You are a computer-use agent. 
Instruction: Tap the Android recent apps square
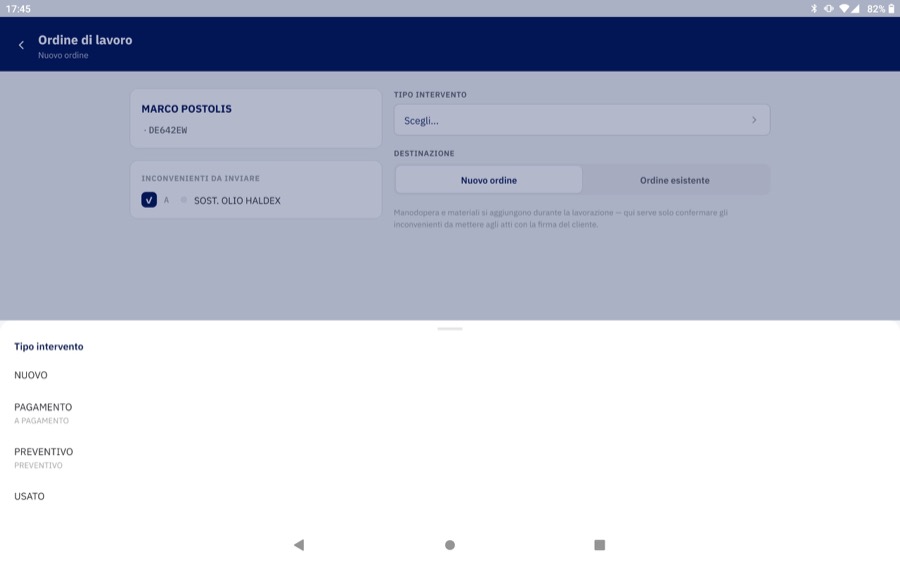coord(600,545)
